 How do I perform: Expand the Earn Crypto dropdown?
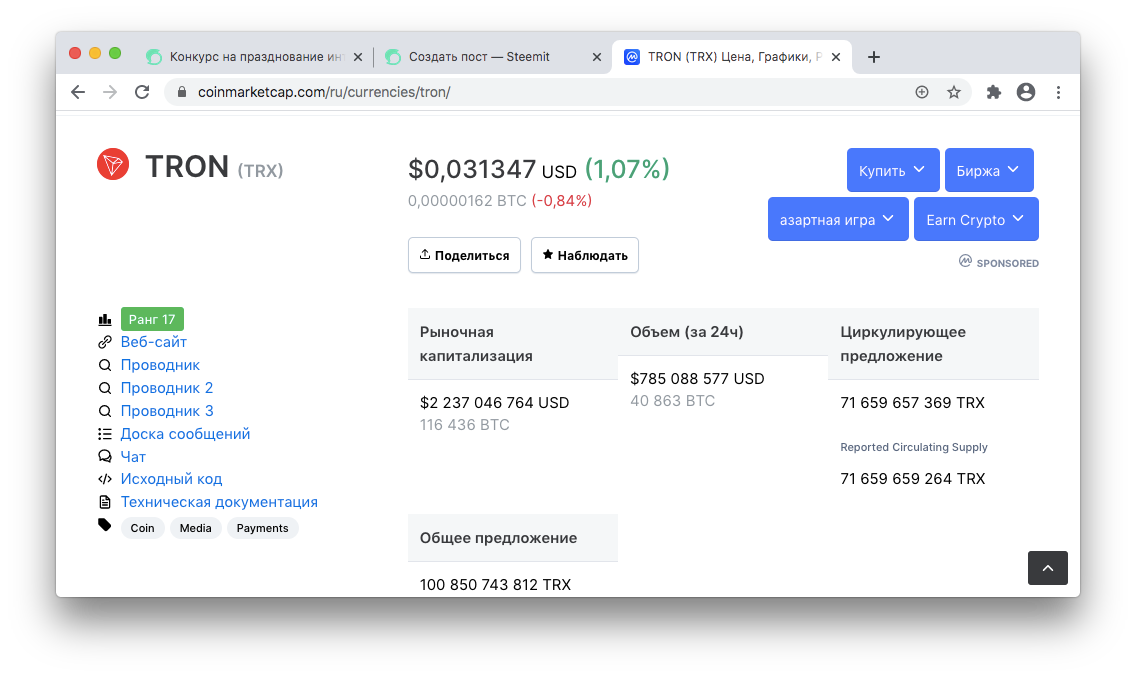click(976, 219)
